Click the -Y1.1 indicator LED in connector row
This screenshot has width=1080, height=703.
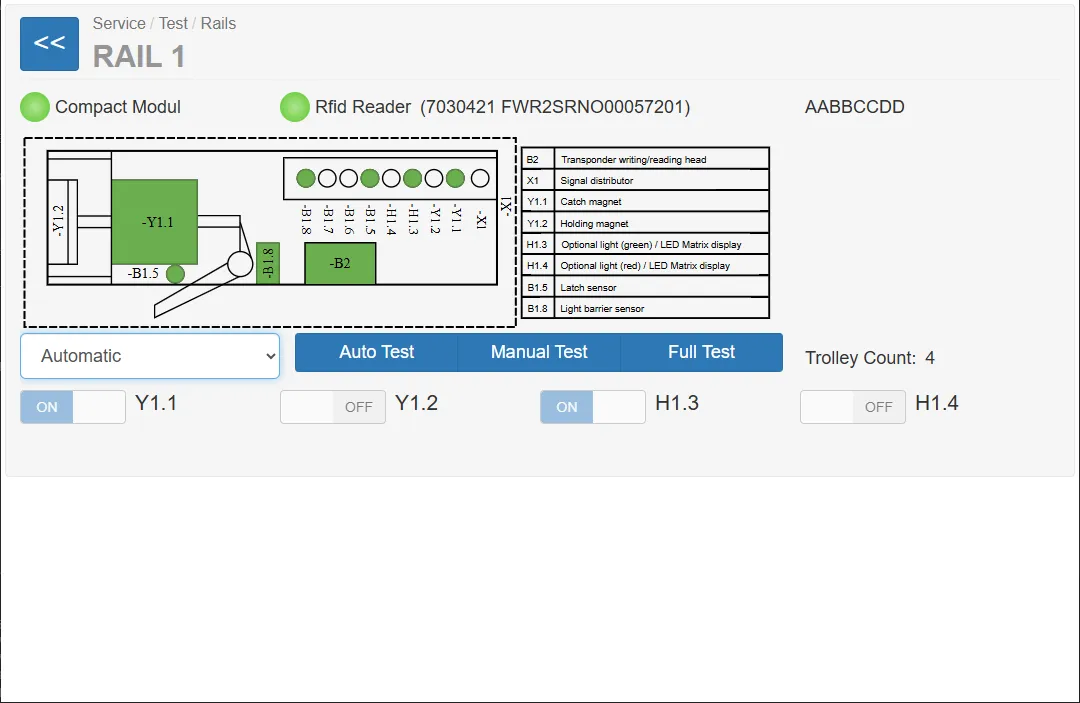click(x=455, y=178)
